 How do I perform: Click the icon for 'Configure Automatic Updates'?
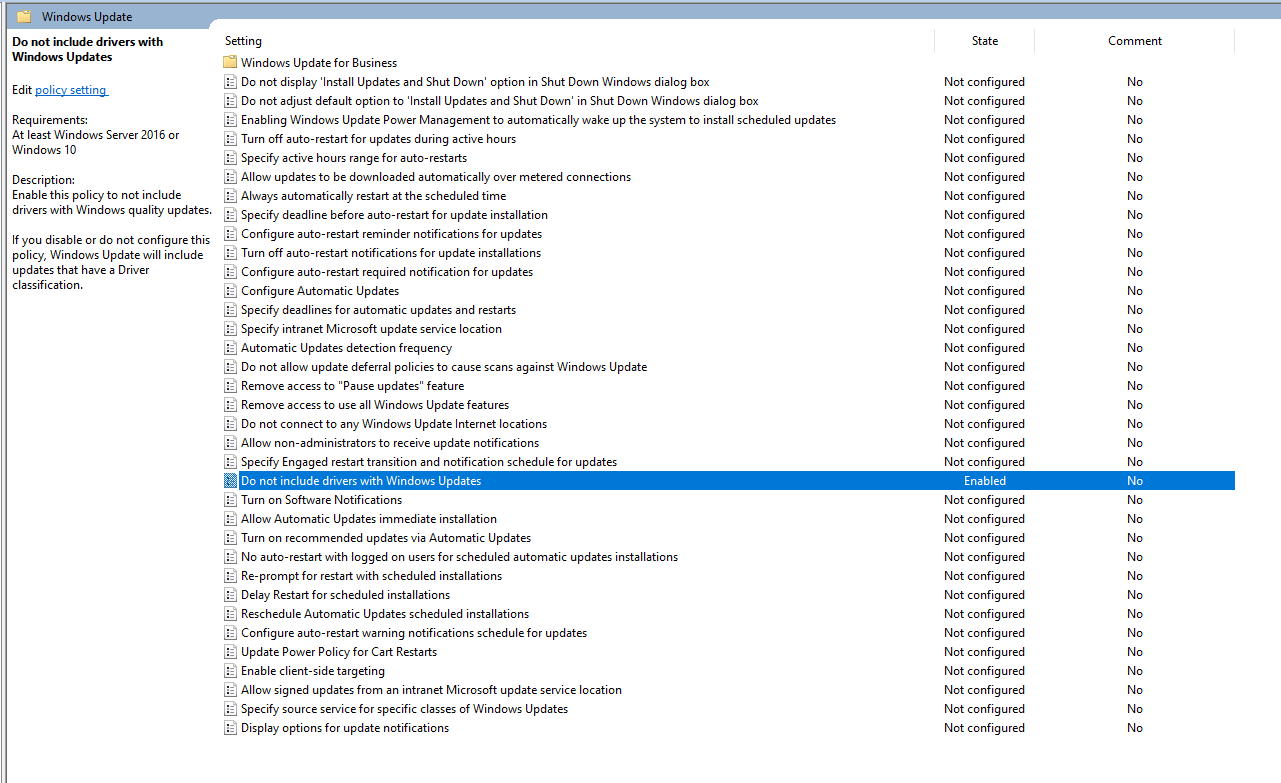[x=230, y=291]
